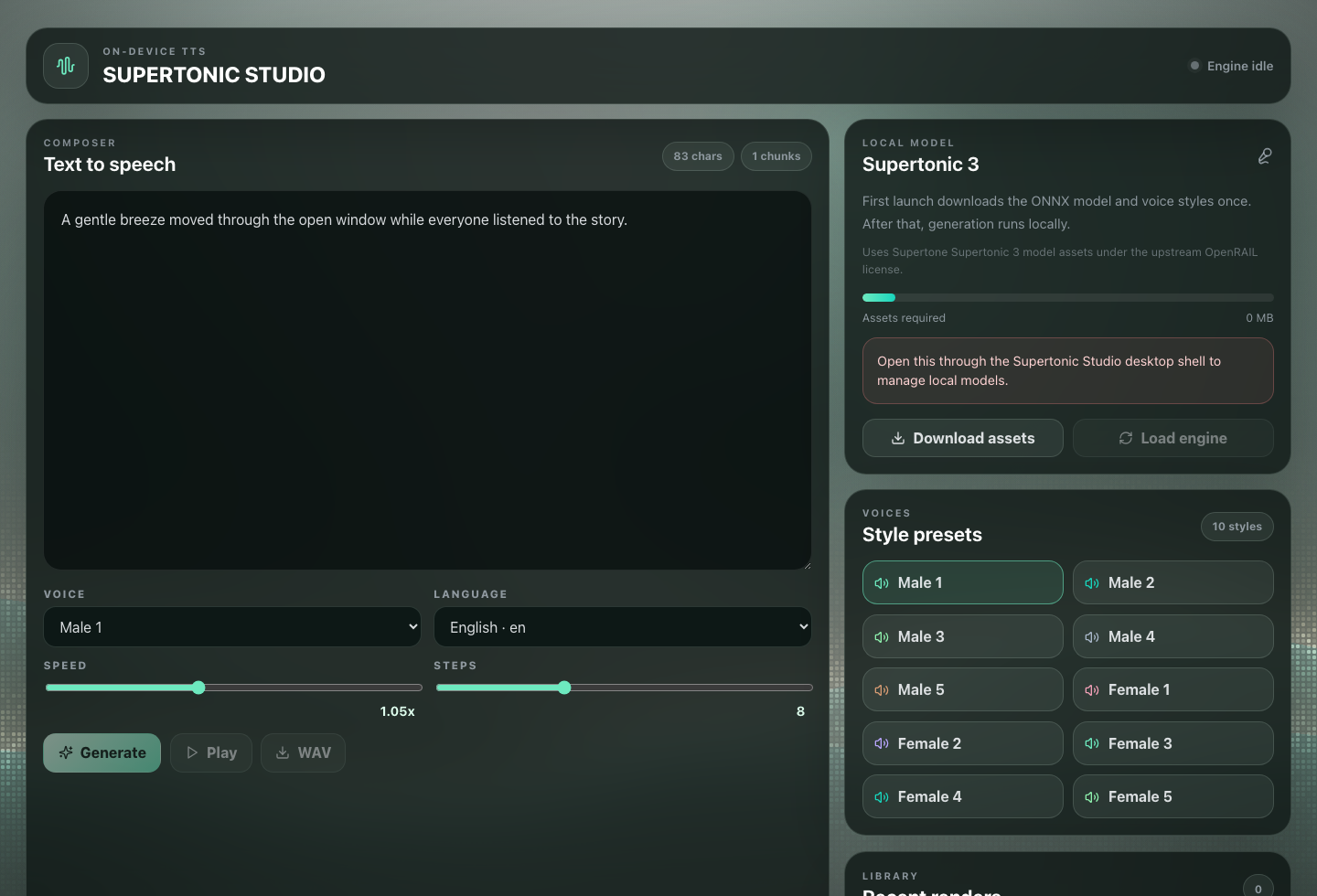The image size is (1317, 896).
Task: Click the desktop shell notice message
Action: click(1068, 371)
